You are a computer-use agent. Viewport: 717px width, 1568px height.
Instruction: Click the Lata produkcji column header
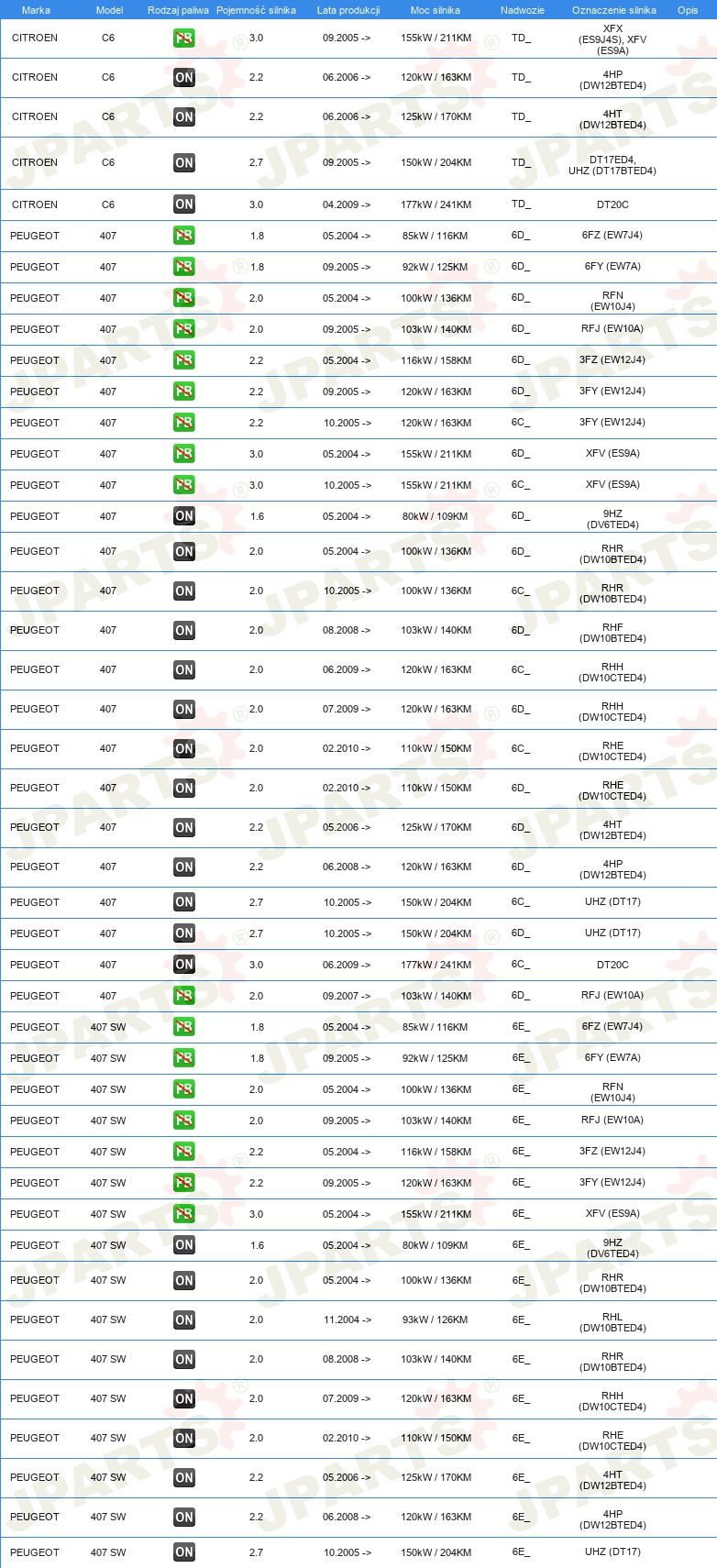pyautogui.click(x=348, y=10)
